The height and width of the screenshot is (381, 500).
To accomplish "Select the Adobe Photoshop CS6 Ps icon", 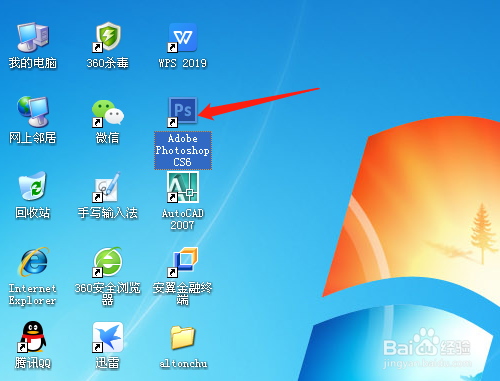I will (182, 112).
